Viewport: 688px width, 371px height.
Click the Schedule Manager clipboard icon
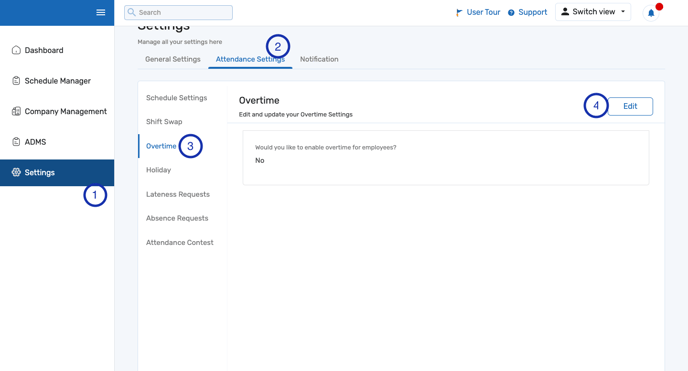tap(16, 81)
